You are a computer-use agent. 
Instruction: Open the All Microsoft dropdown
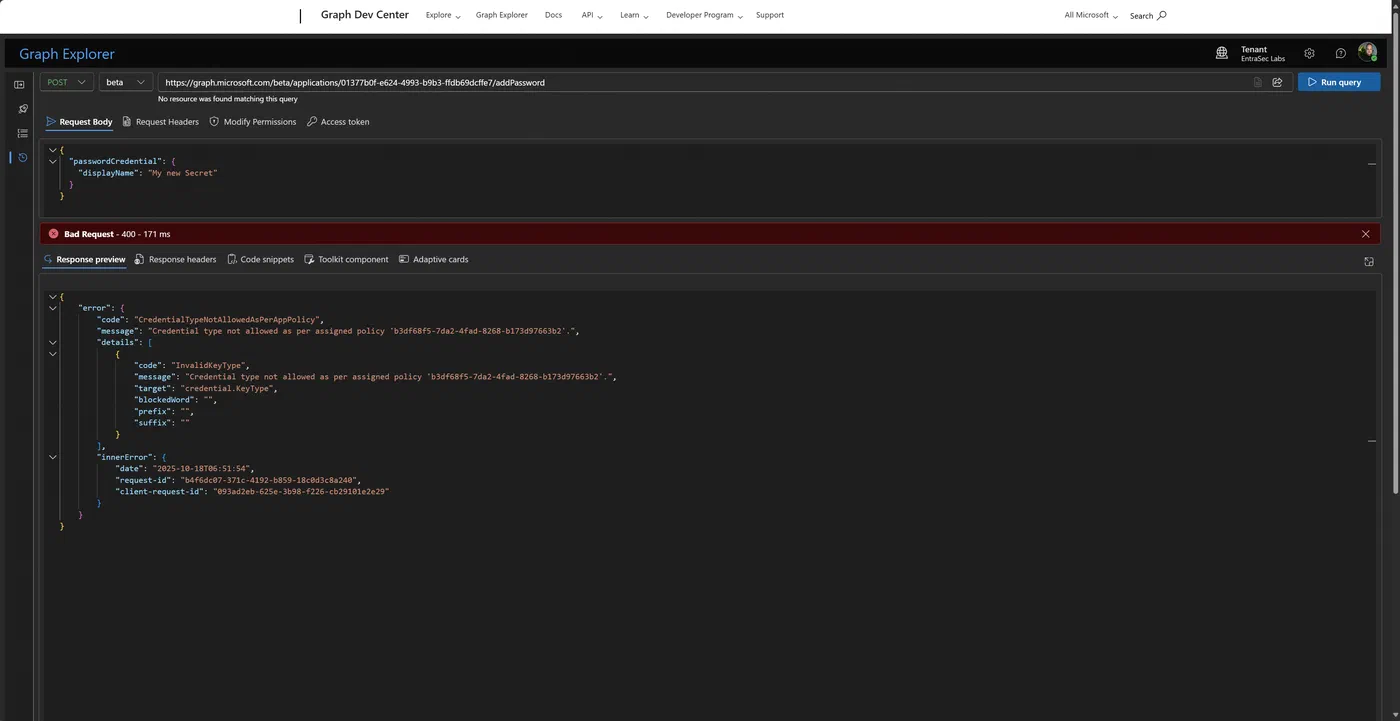[1091, 16]
